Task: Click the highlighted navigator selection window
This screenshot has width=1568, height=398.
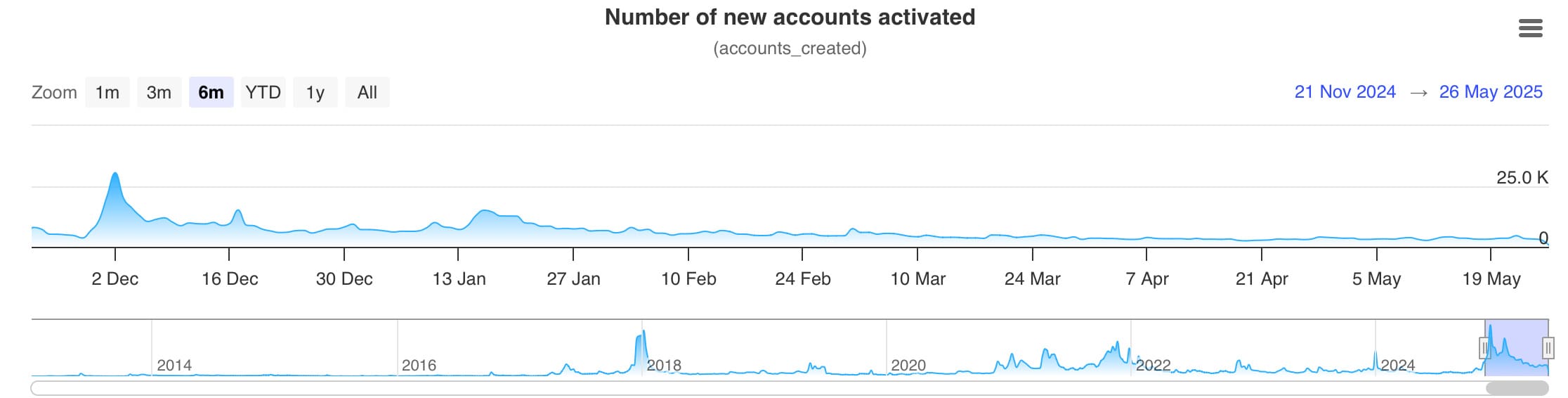Action: tap(1517, 348)
